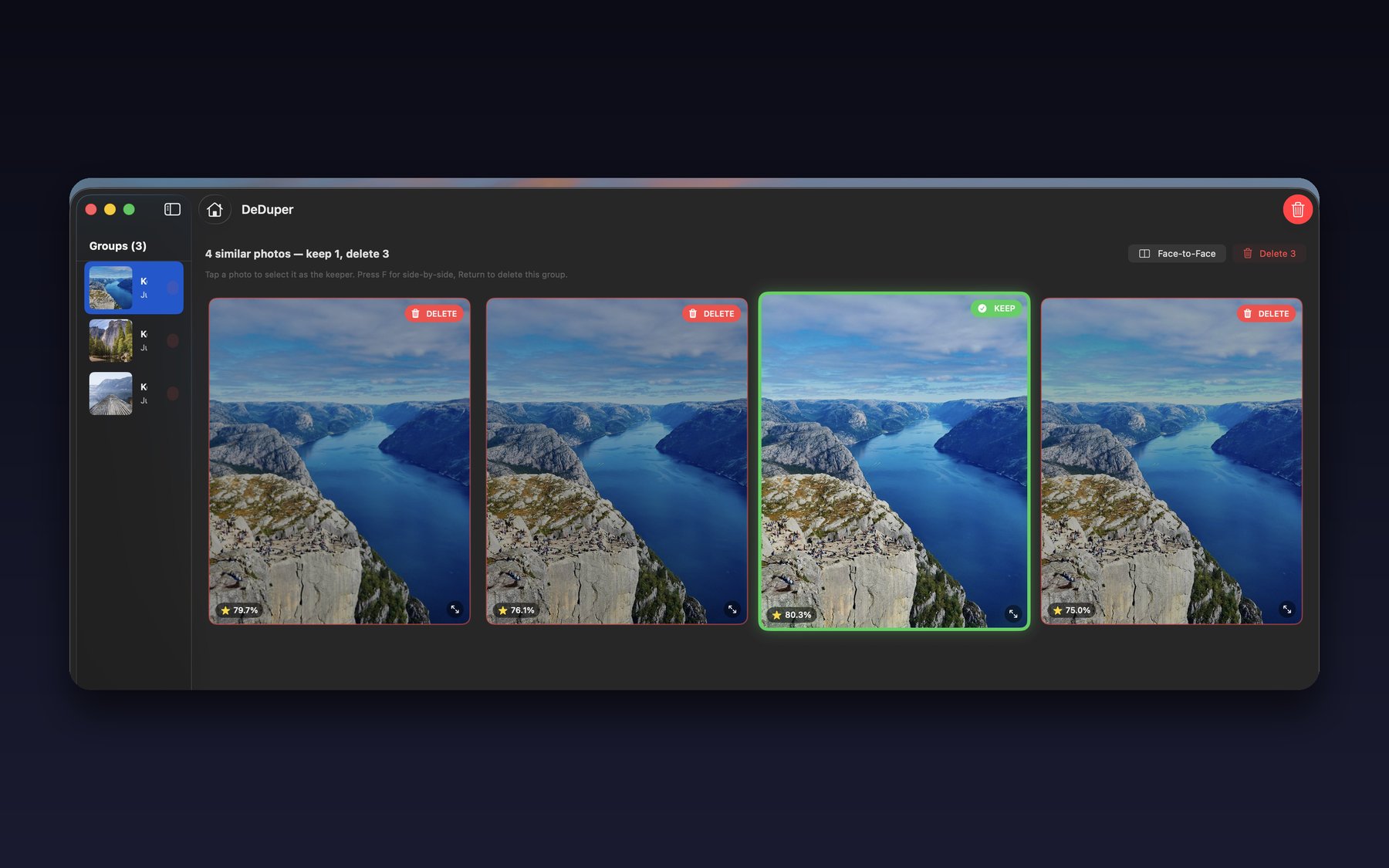Close the DeDuper window
The height and width of the screenshot is (868, 1389).
pos(91,209)
